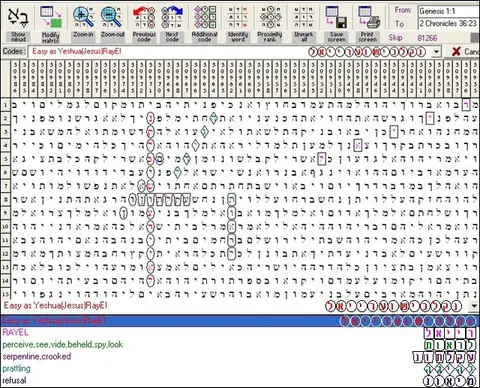This screenshot has height=388, width=480.
Task: Open the Modify matrix tool
Action: 51,17
